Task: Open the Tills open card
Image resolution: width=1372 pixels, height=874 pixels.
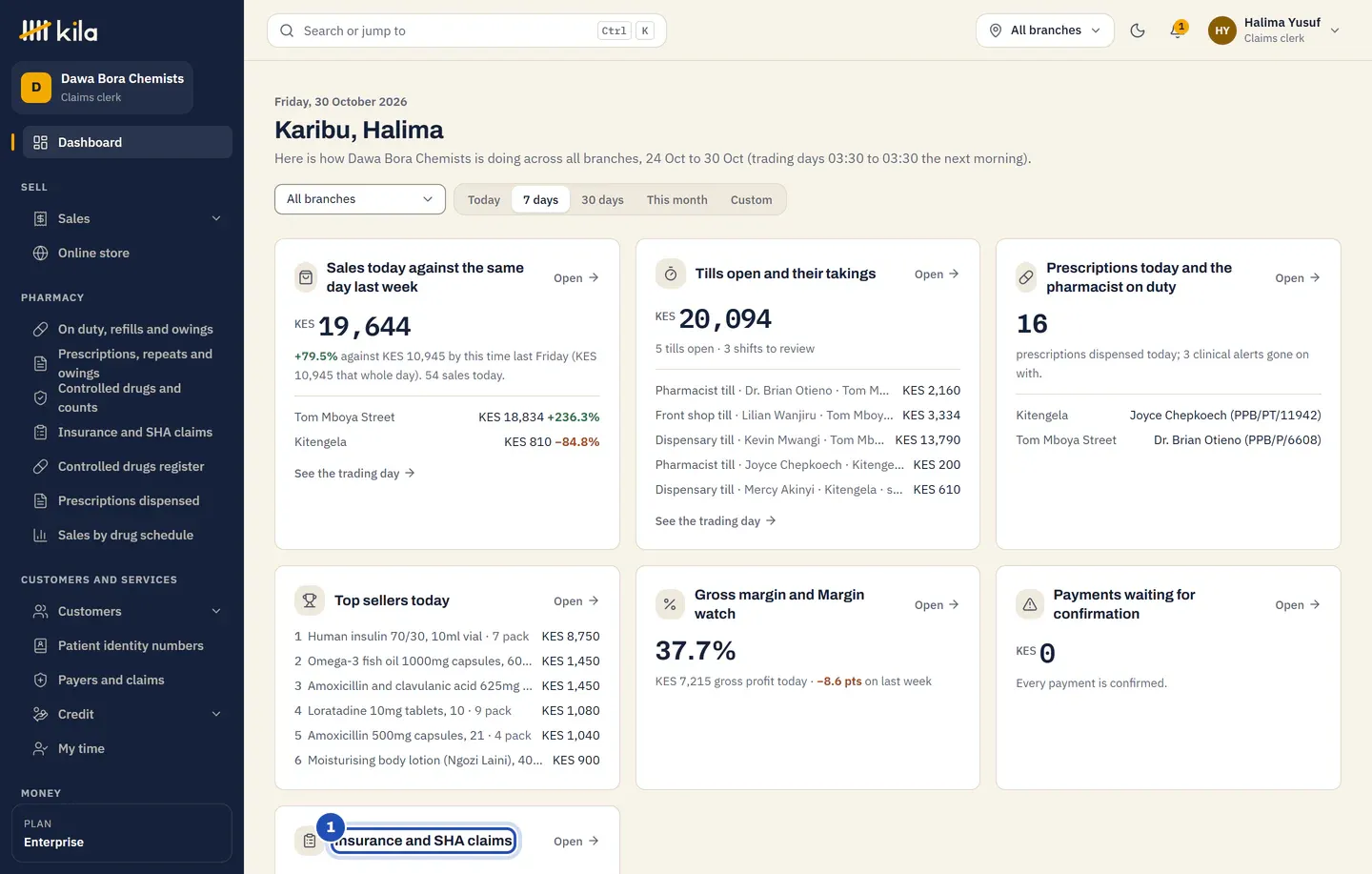Action: point(937,274)
